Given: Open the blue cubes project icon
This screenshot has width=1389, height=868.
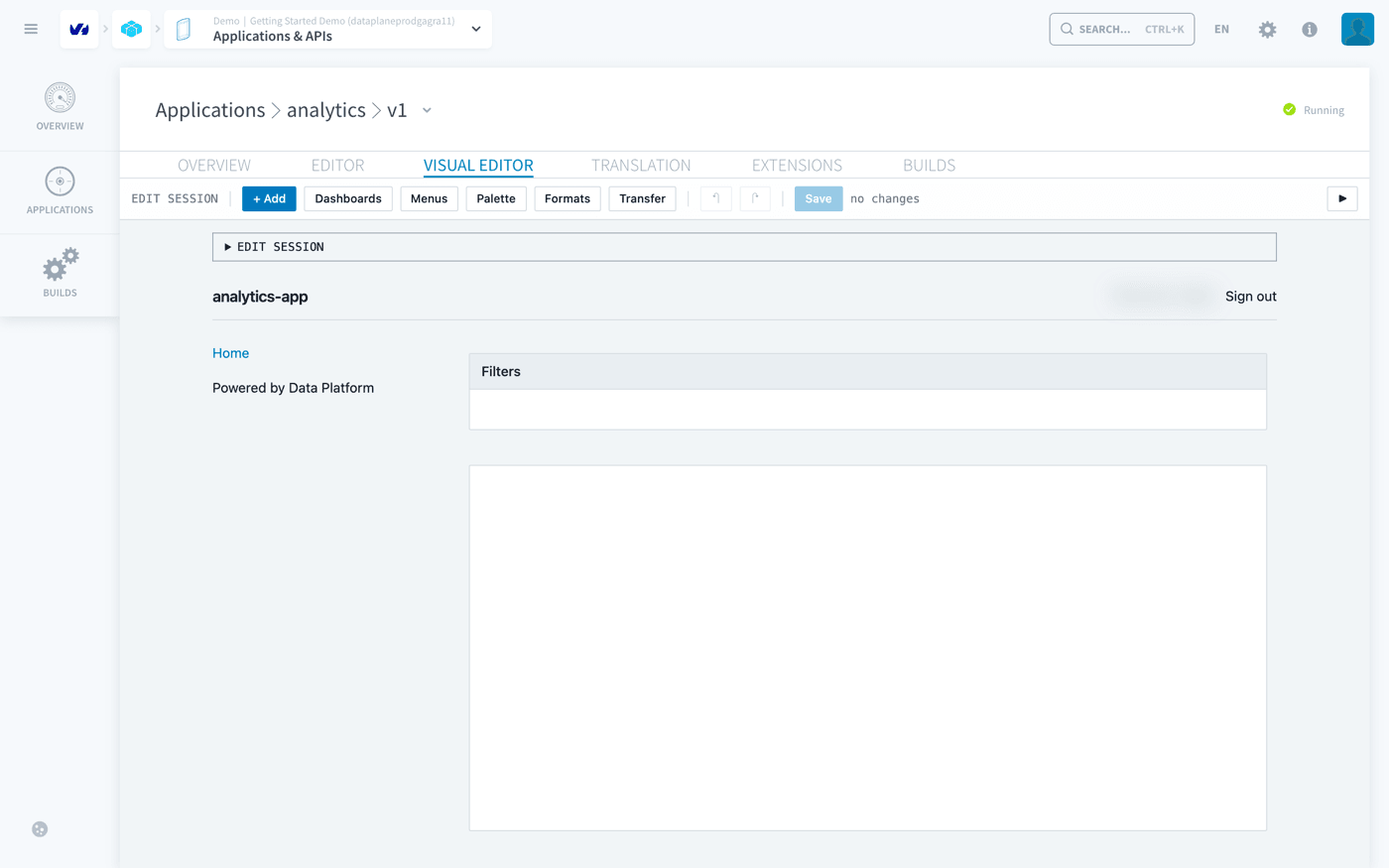Looking at the screenshot, I should (x=131, y=30).
